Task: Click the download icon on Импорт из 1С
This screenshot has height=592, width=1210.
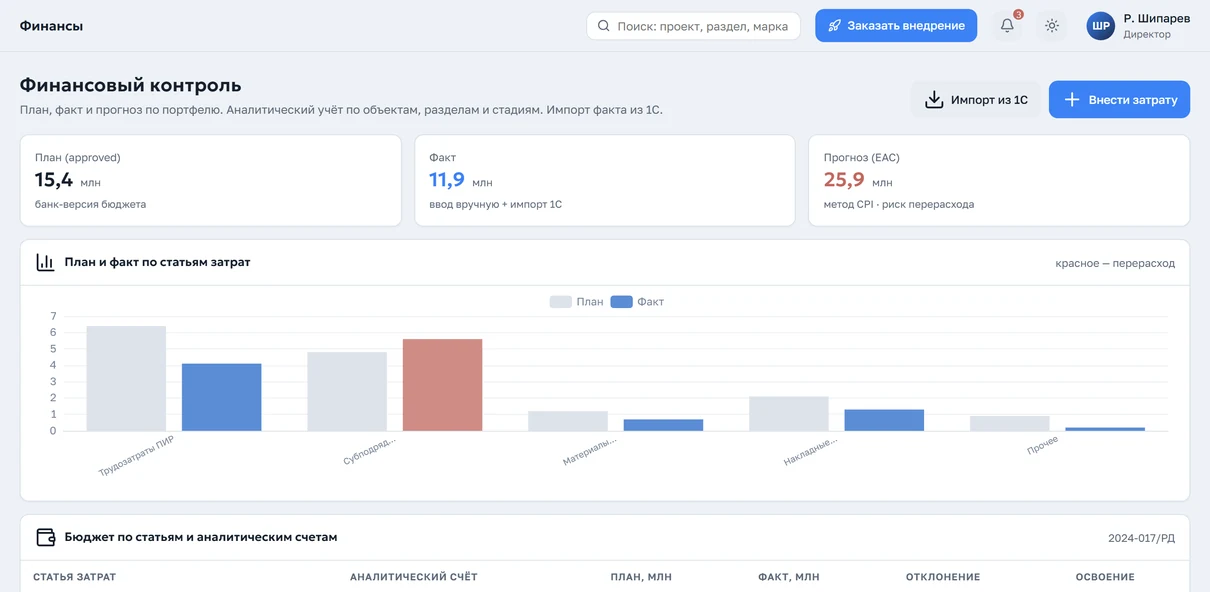Action: point(934,100)
